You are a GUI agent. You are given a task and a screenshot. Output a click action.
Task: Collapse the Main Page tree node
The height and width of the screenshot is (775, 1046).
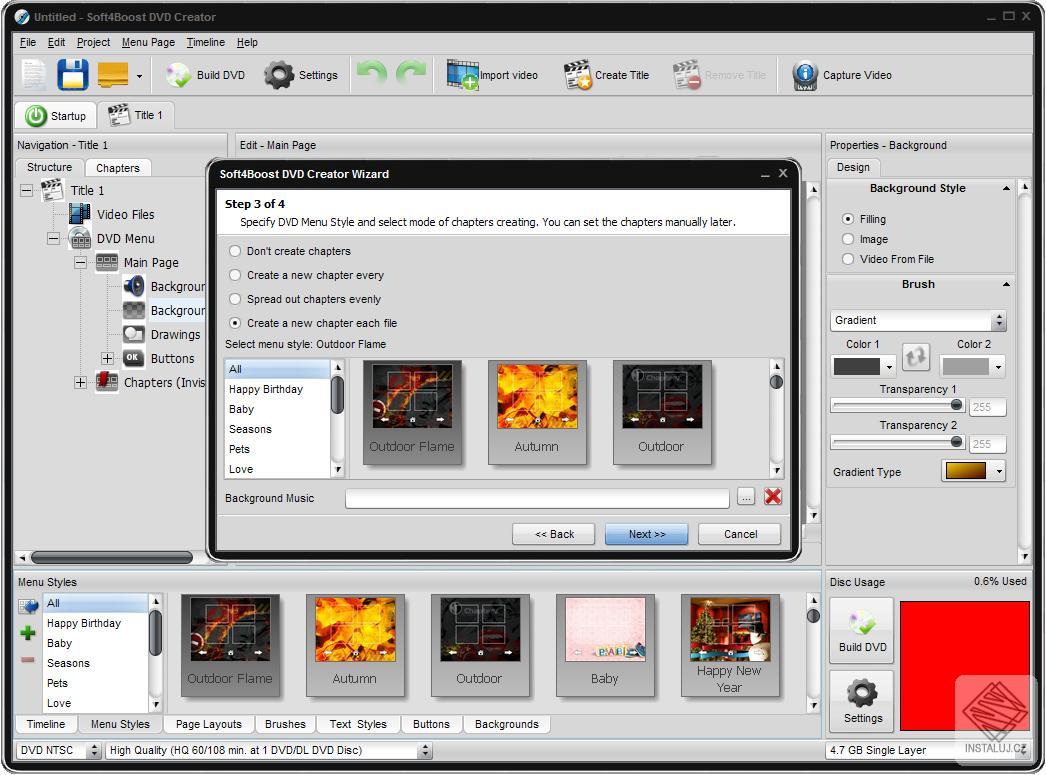[x=81, y=262]
